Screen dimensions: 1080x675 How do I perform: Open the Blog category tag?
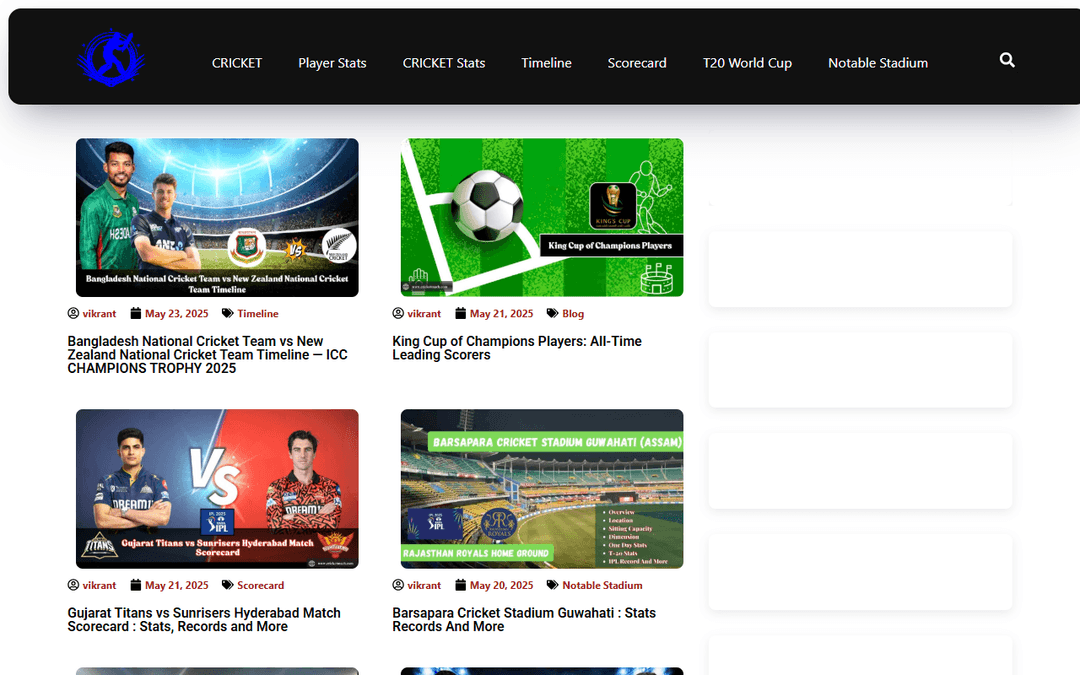(573, 314)
